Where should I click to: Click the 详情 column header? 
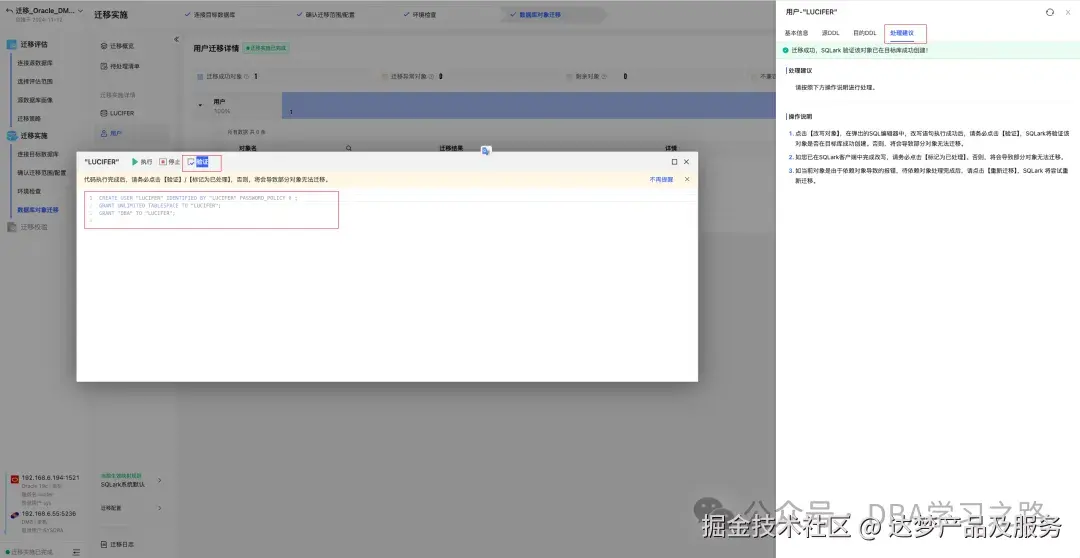[x=671, y=148]
